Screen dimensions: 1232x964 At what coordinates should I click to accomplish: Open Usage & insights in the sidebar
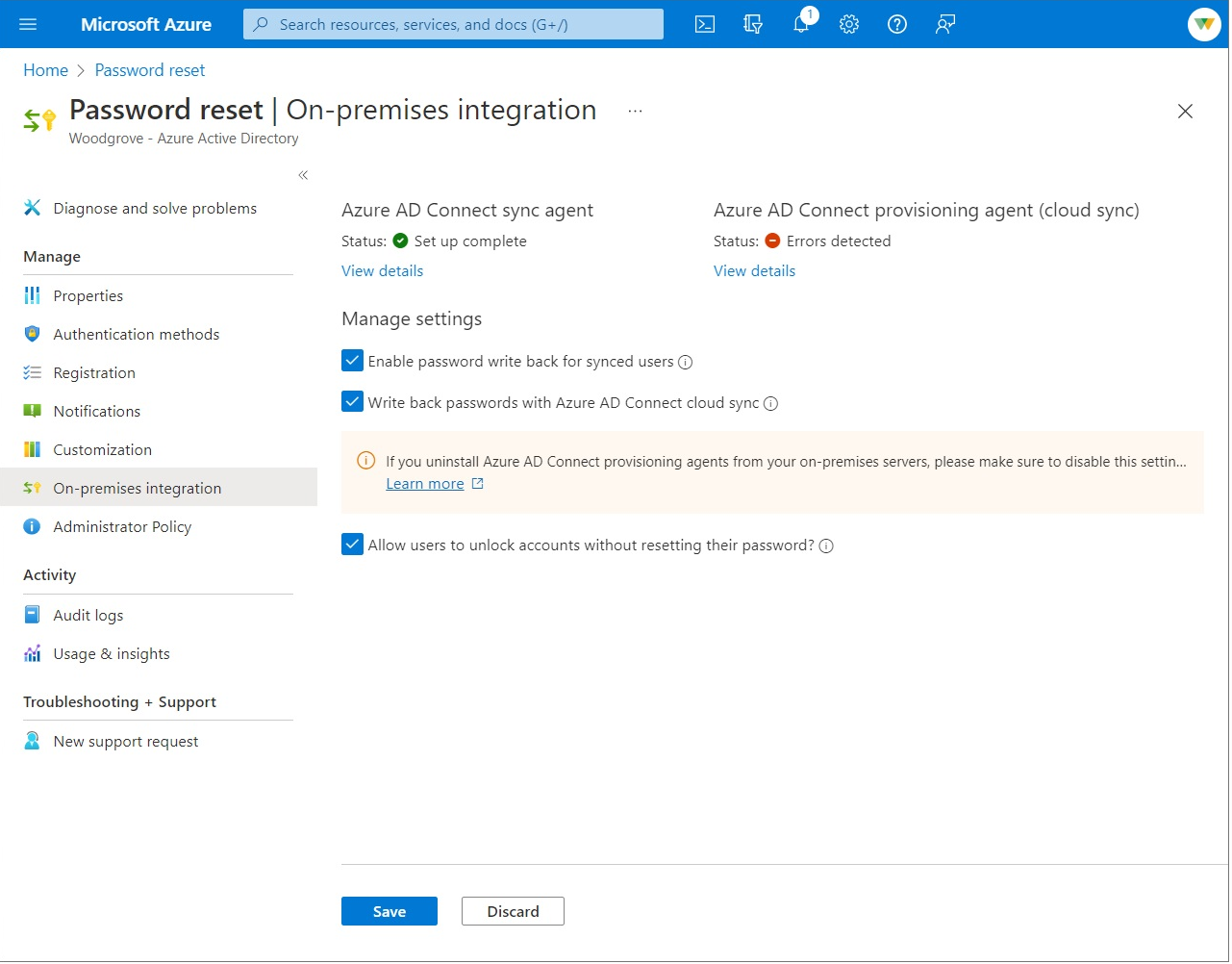112,653
